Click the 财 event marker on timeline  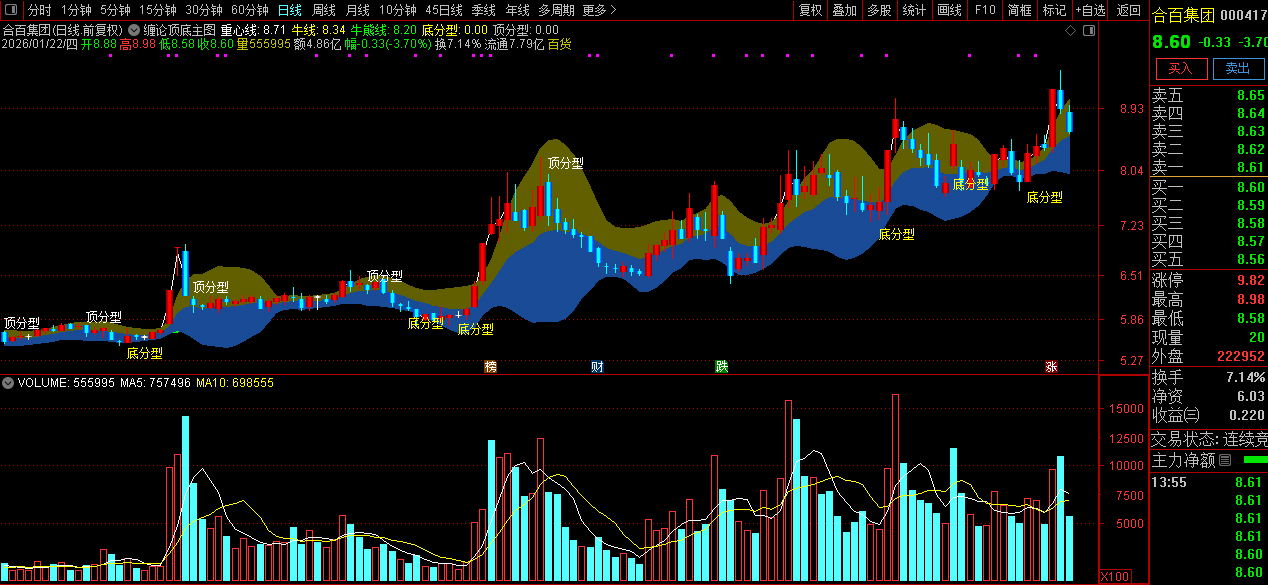click(597, 366)
